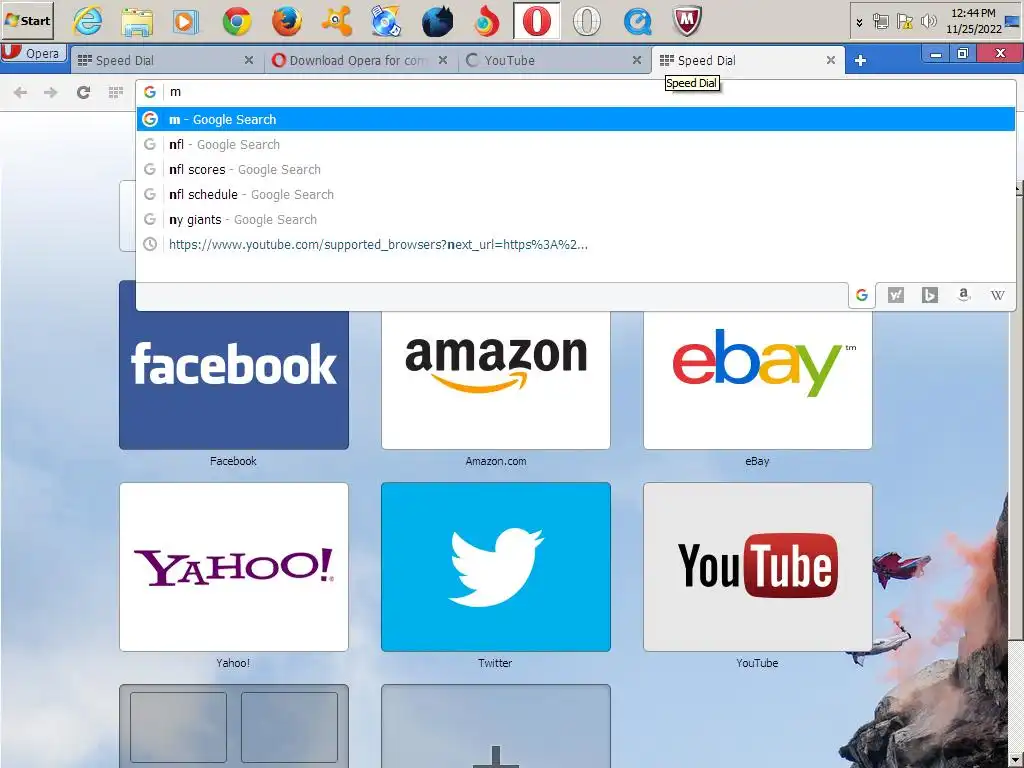Open Internet Explorer from the taskbar
This screenshot has width=1024, height=768.
pyautogui.click(x=88, y=21)
